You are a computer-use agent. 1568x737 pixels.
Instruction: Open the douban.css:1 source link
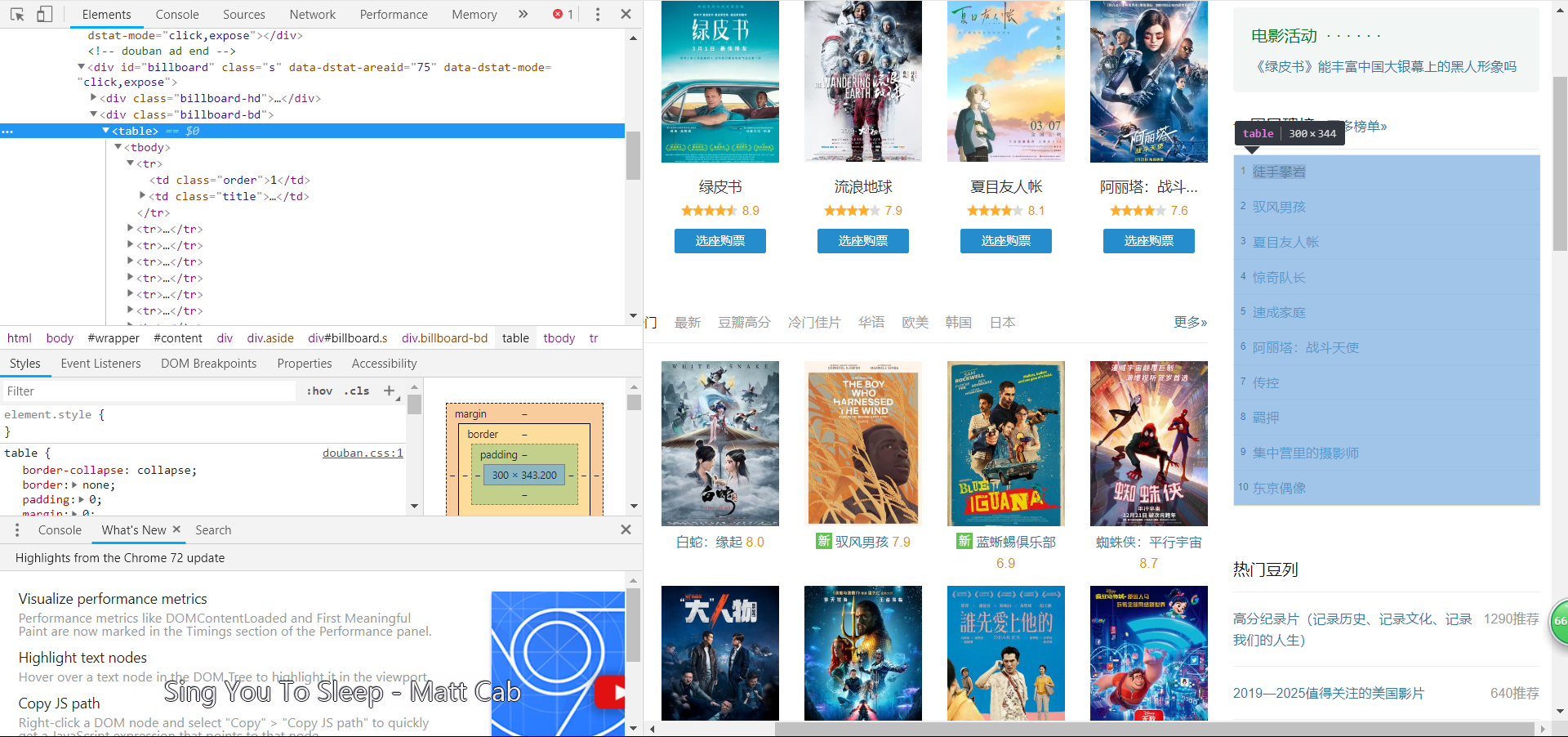[363, 453]
